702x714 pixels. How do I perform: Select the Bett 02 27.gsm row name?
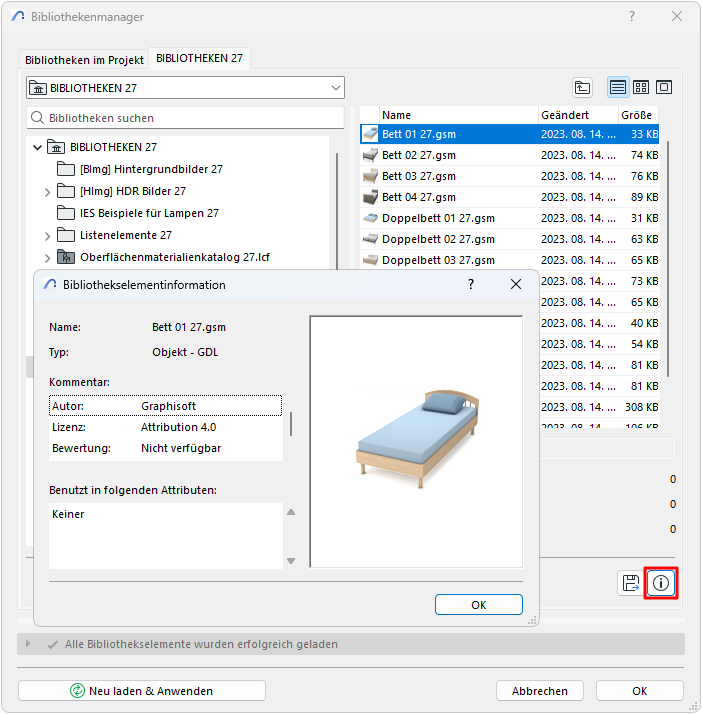pyautogui.click(x=419, y=155)
